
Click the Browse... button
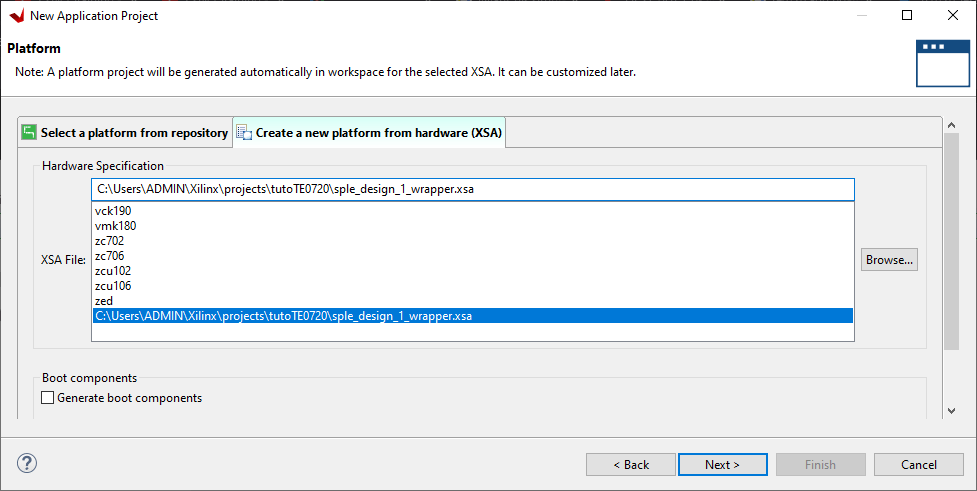click(x=889, y=260)
